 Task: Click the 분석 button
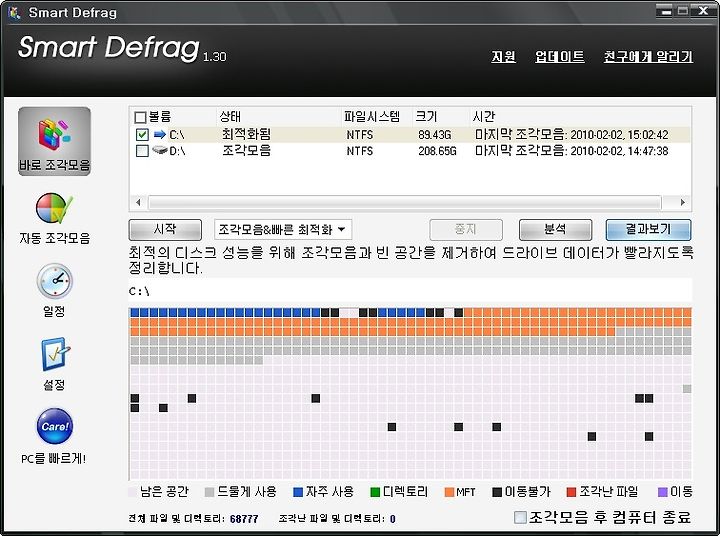click(555, 229)
